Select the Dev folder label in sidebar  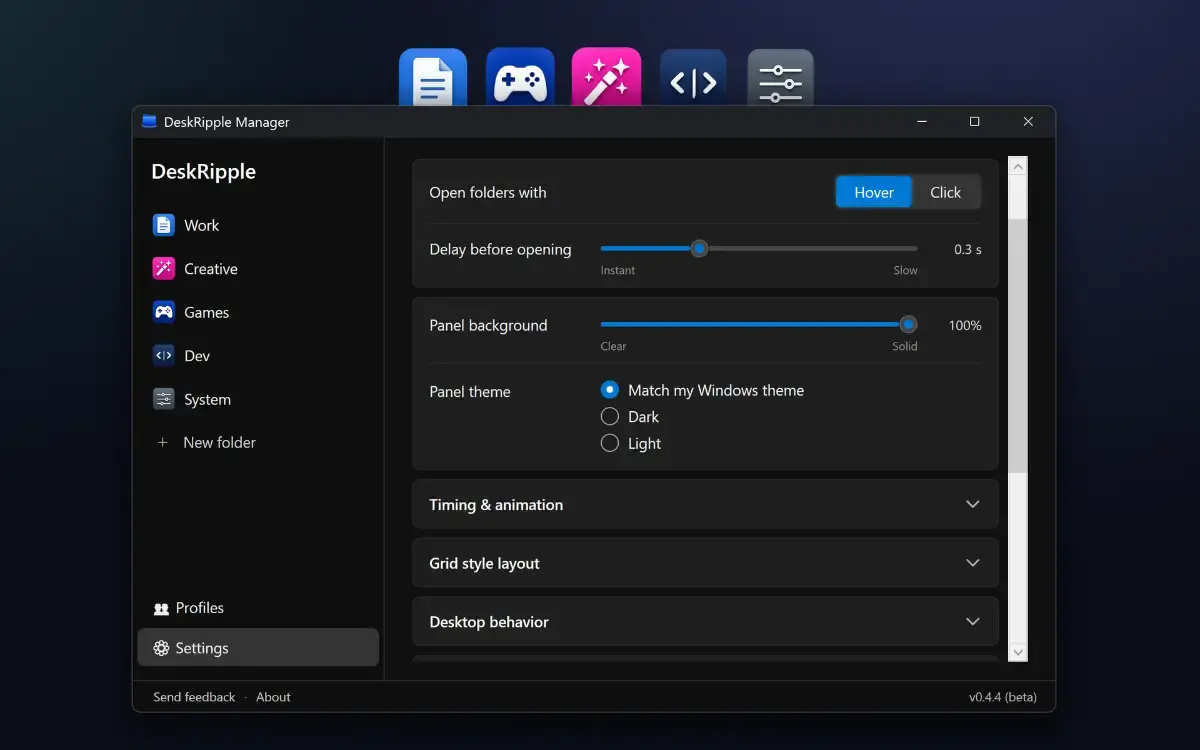197,355
